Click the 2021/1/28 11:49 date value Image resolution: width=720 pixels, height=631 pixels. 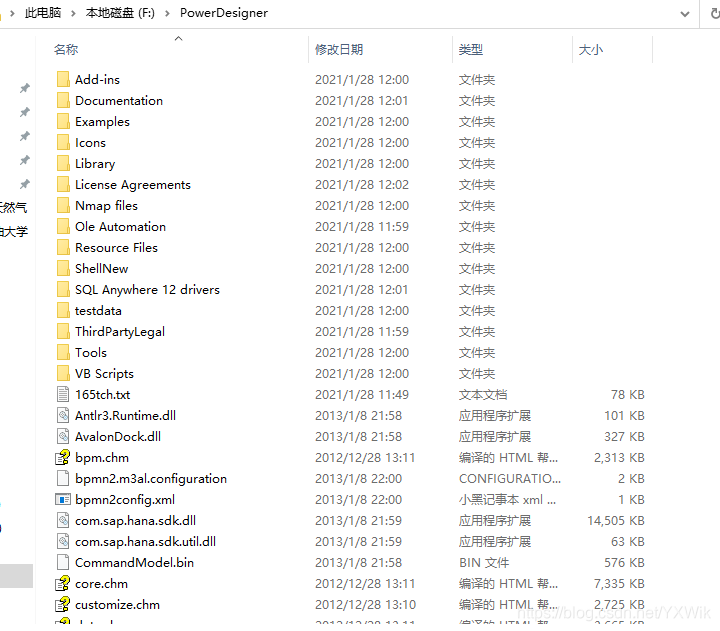[x=361, y=395]
